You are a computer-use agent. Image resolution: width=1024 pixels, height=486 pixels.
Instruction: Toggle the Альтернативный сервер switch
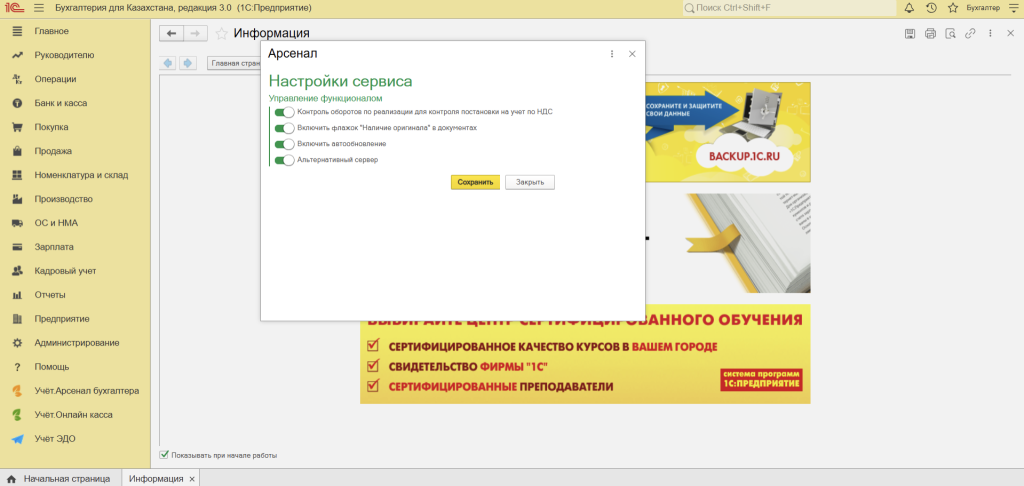pos(284,160)
